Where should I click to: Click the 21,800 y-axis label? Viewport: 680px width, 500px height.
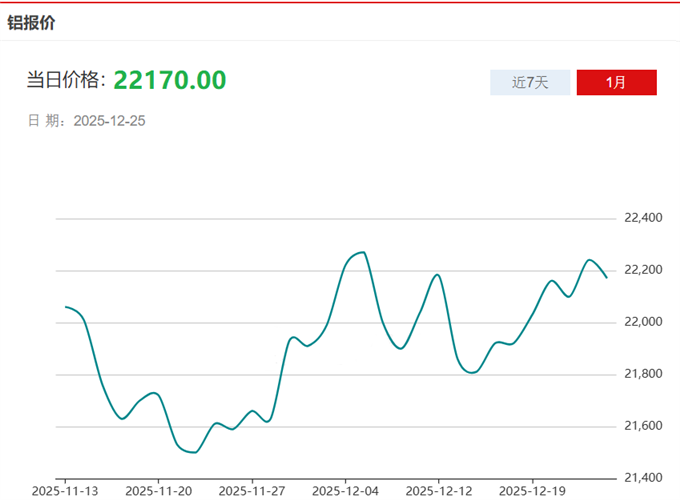[x=643, y=374]
